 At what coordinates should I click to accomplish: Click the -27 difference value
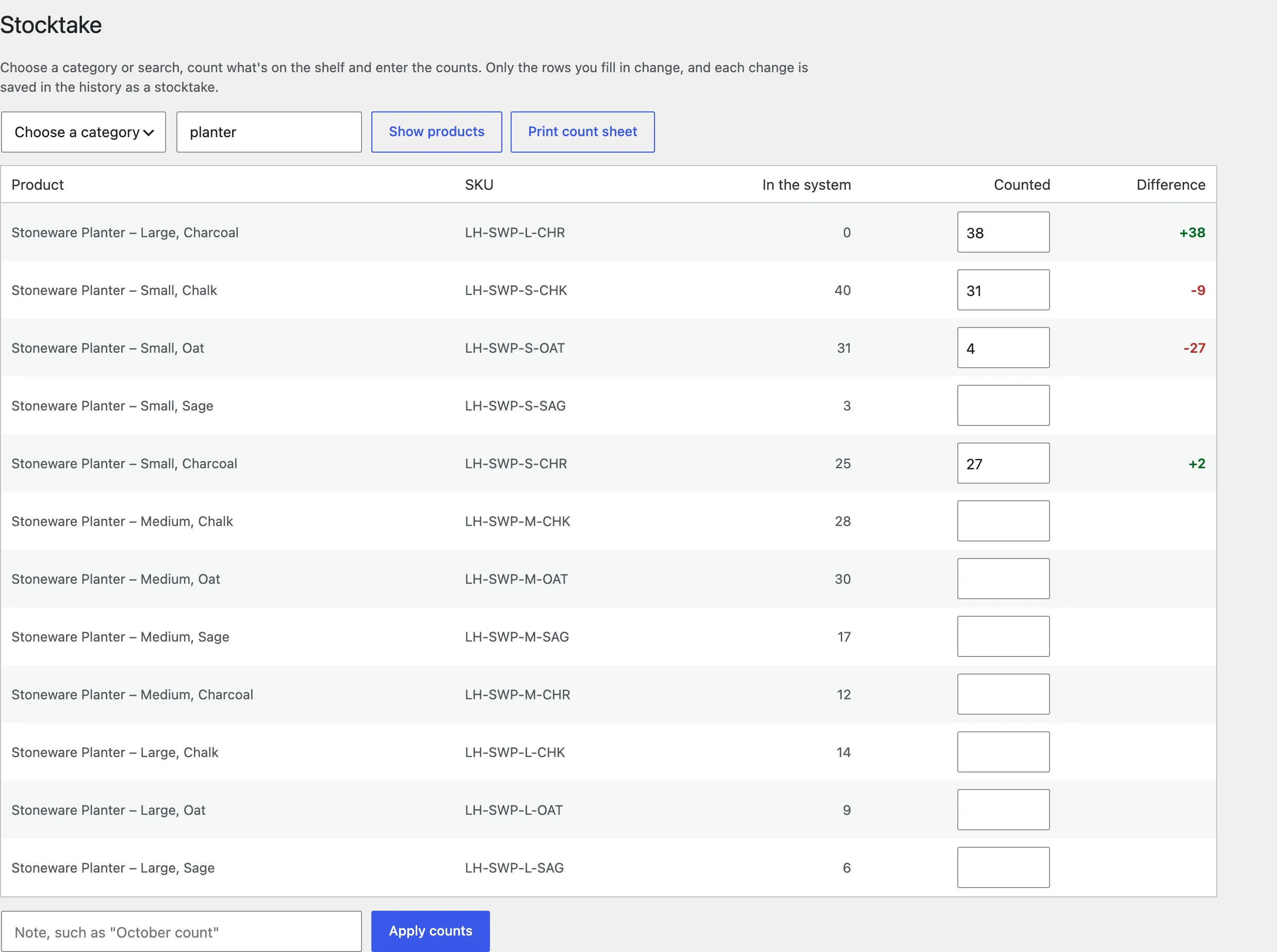coord(1194,348)
